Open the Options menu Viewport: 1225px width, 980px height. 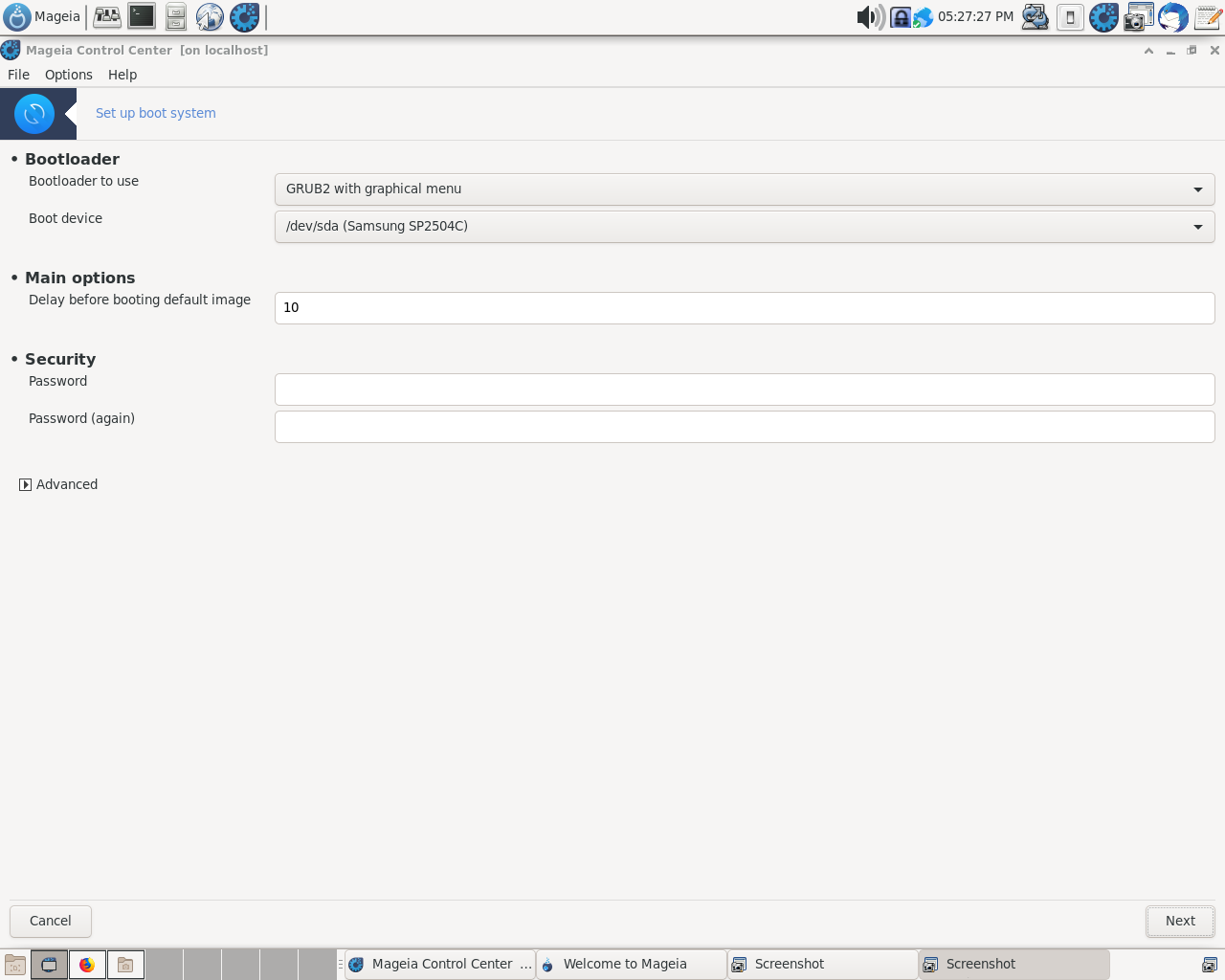tap(69, 75)
